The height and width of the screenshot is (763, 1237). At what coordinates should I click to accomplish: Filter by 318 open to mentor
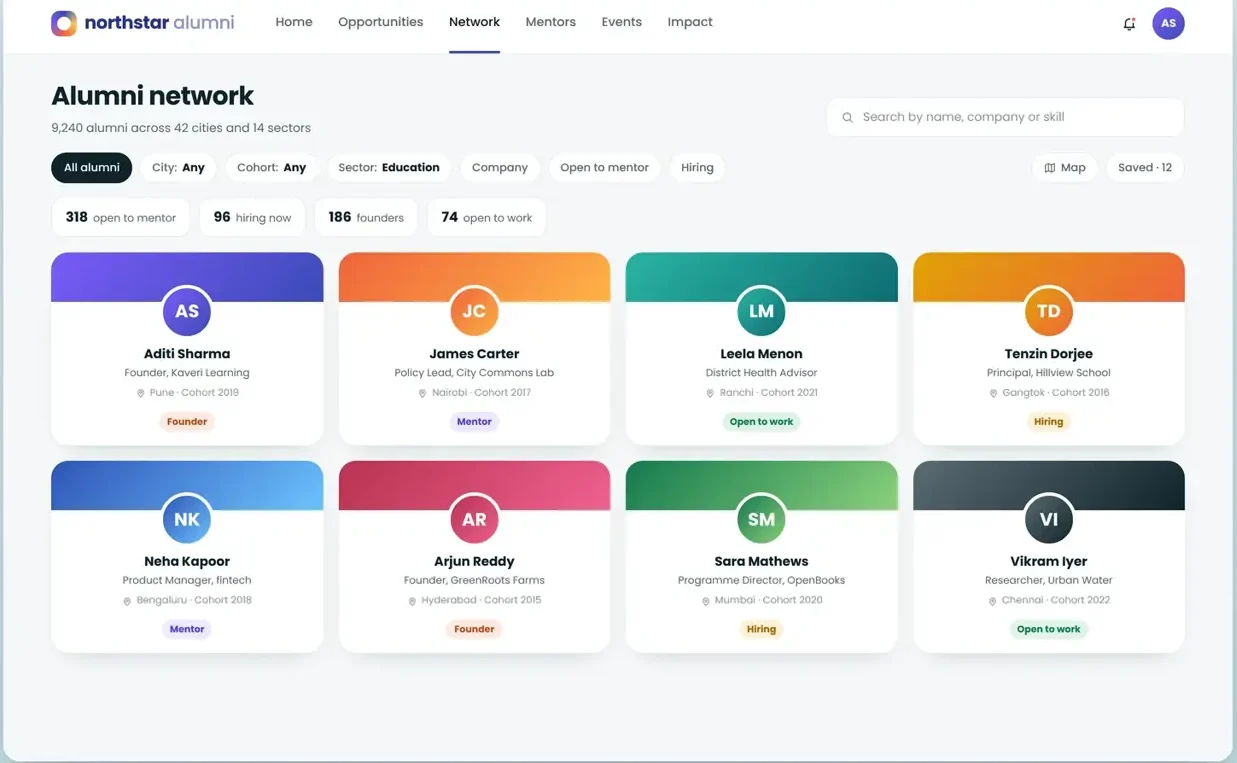click(120, 217)
